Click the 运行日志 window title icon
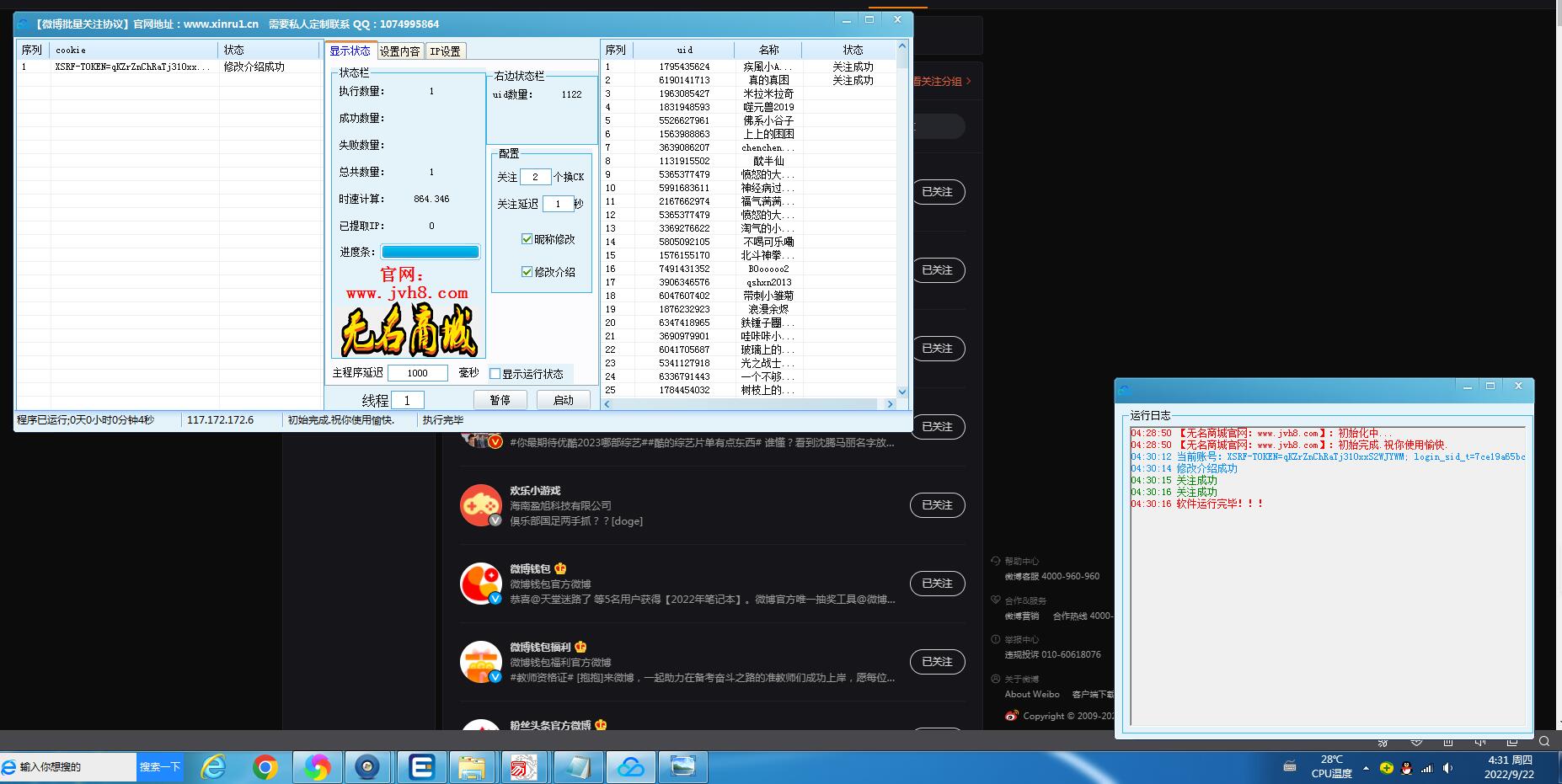Viewport: 1562px width, 784px height. [x=1124, y=389]
